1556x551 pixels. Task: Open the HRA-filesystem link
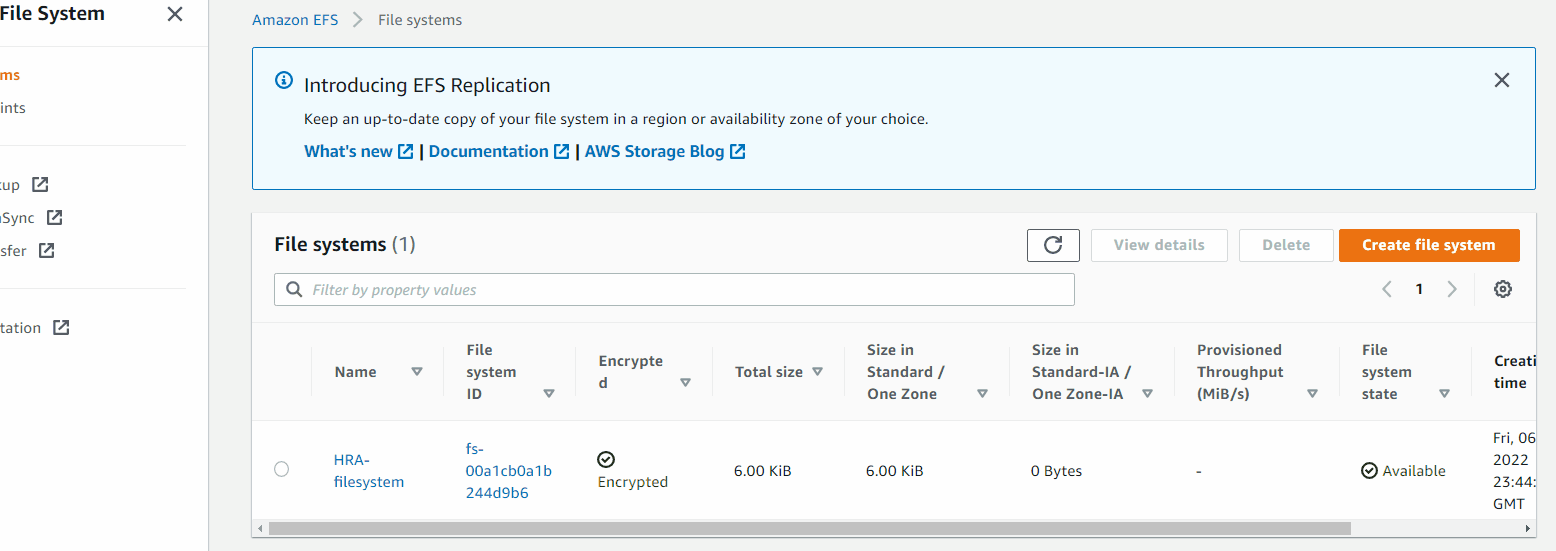pyautogui.click(x=369, y=471)
